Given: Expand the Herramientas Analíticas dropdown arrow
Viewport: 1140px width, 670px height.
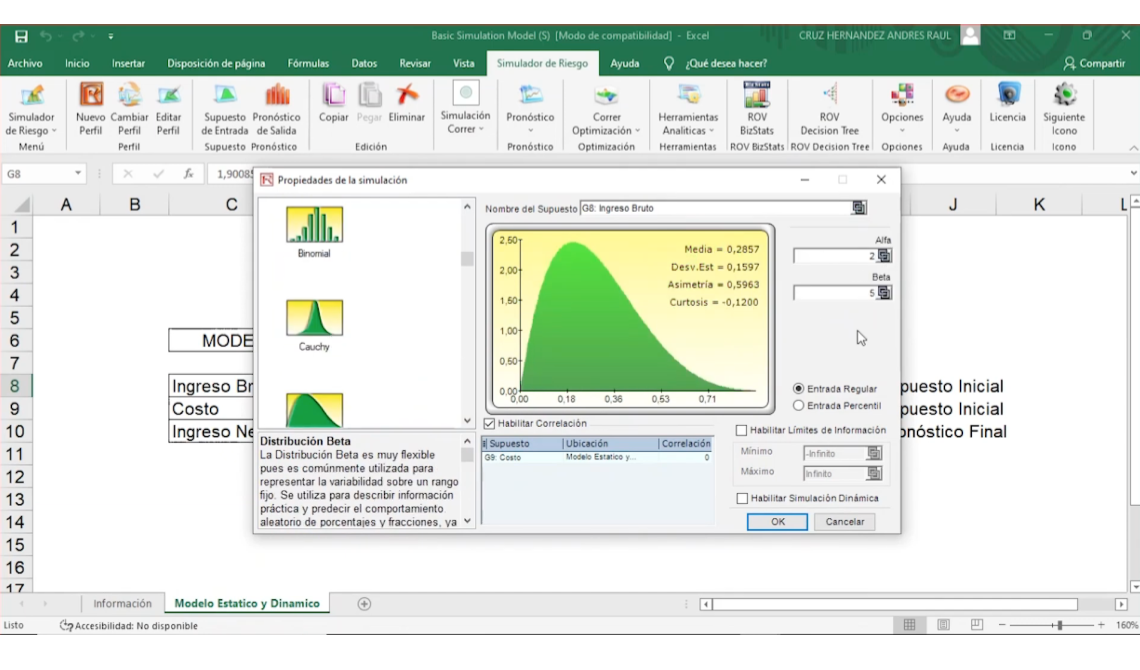Looking at the screenshot, I should point(711,131).
